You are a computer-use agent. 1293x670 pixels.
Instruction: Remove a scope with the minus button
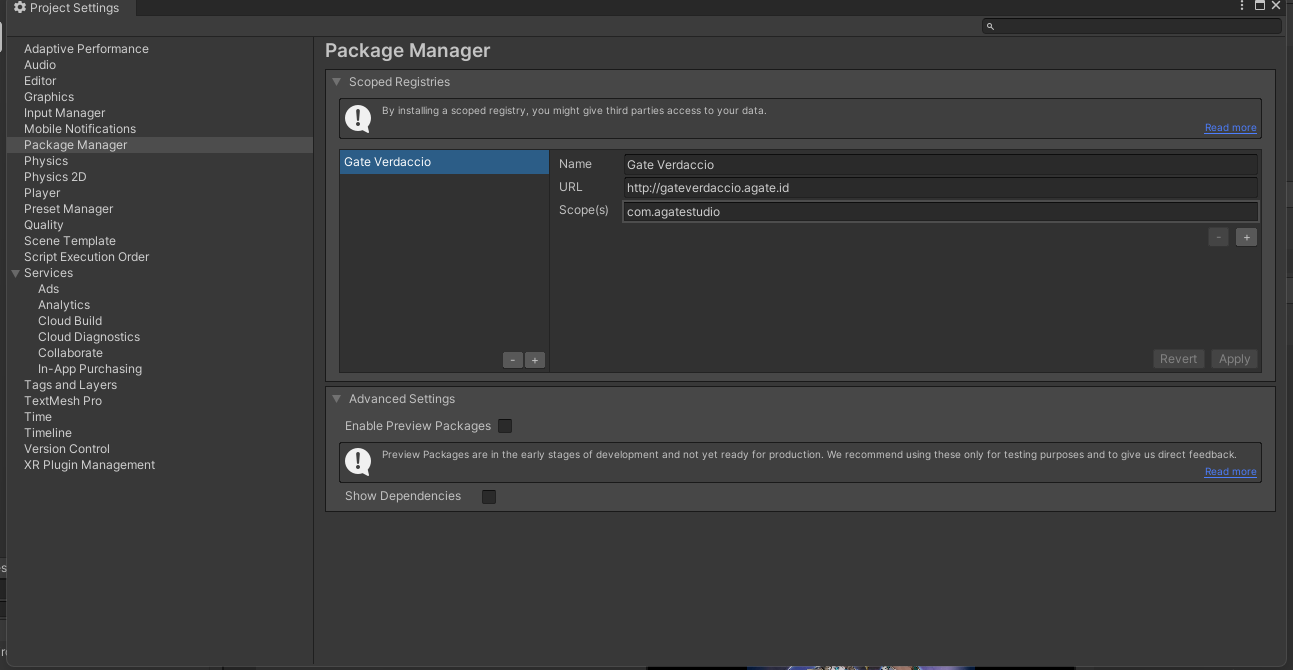click(x=1218, y=237)
